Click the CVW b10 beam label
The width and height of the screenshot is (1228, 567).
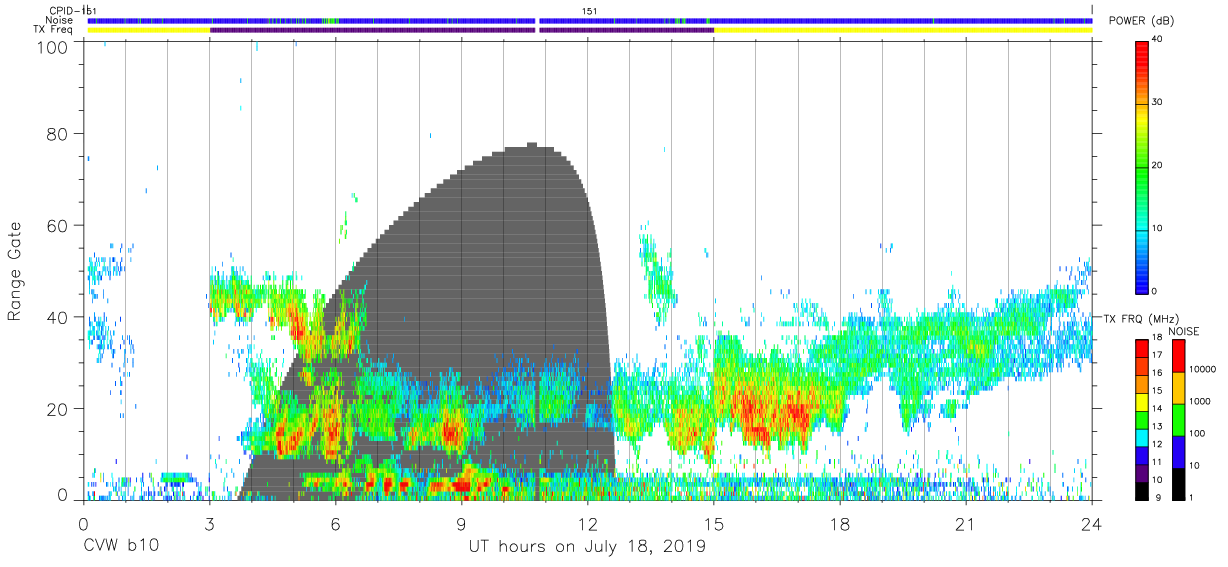120,547
